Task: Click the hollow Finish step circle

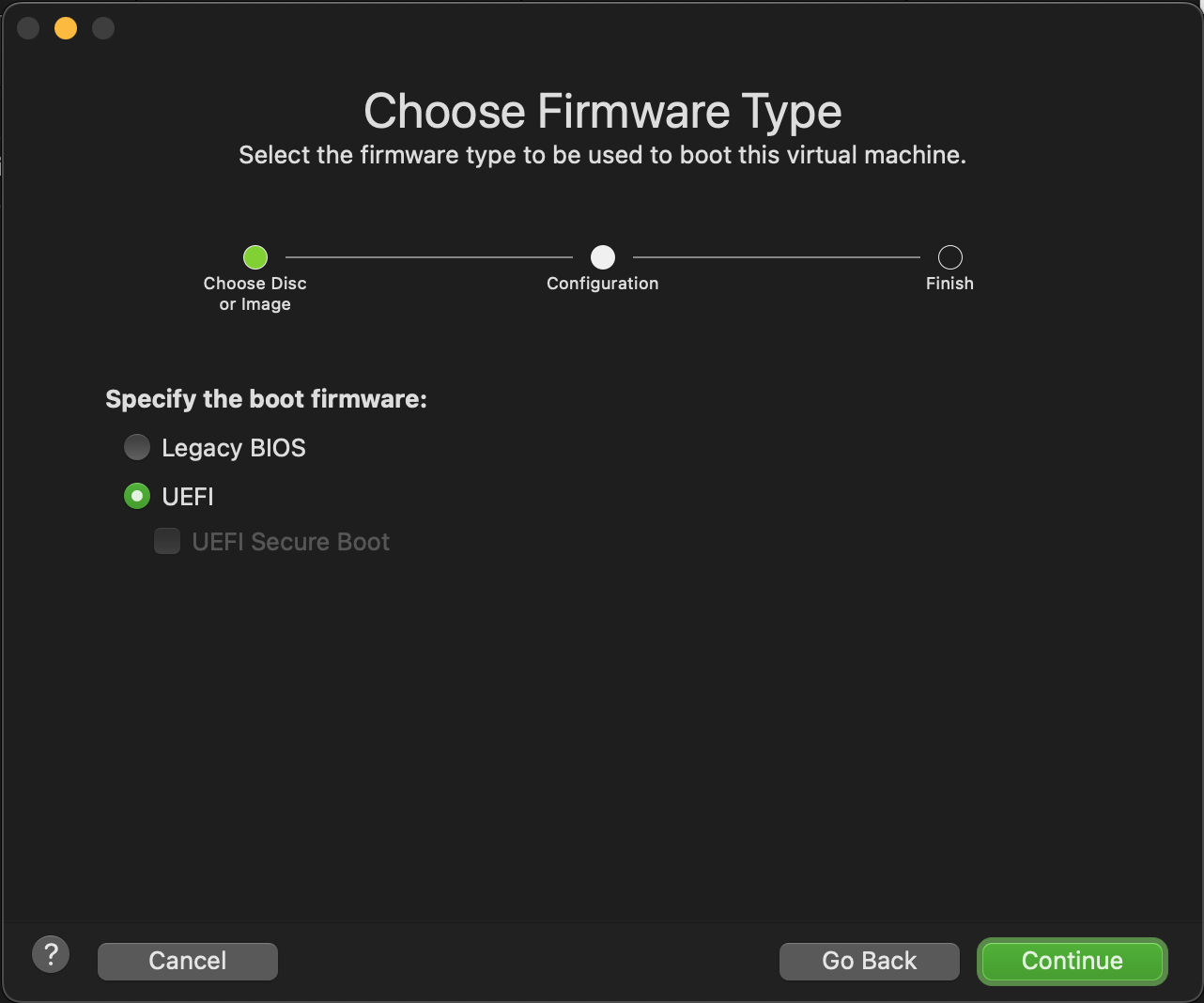Action: pyautogui.click(x=949, y=257)
